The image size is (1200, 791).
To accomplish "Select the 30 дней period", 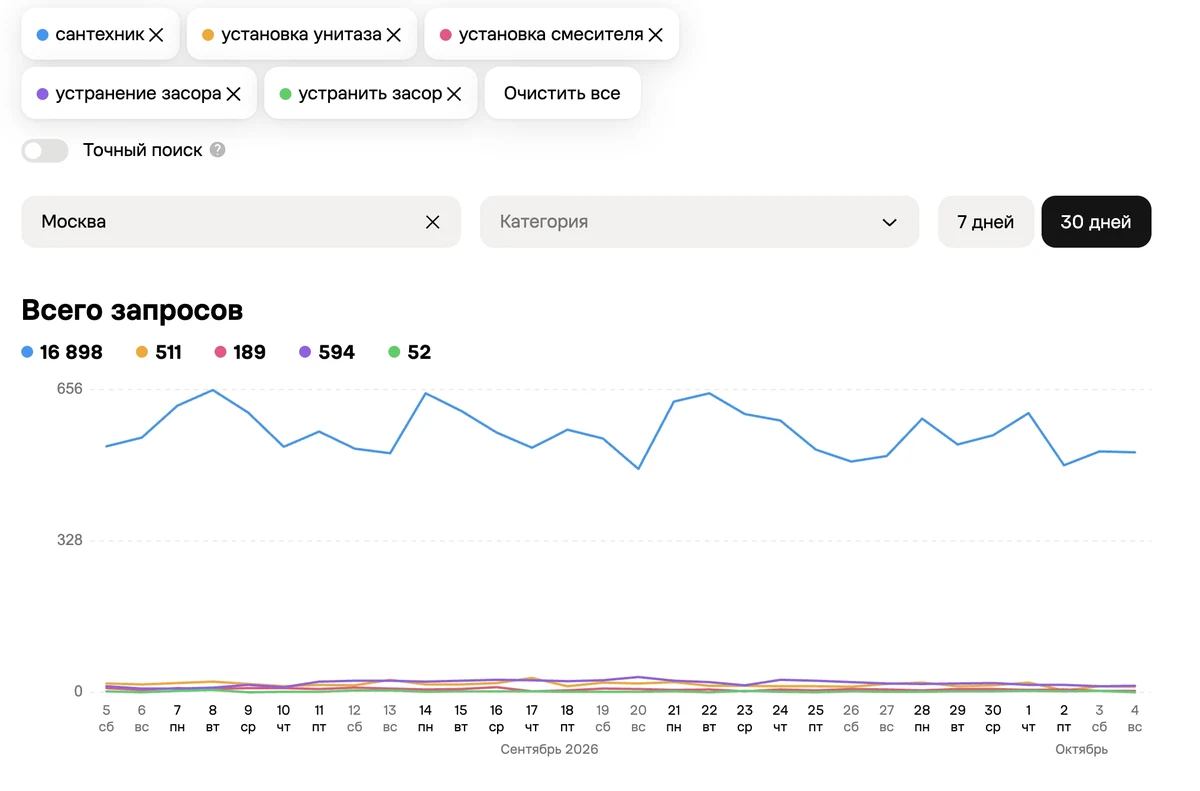I will [x=1096, y=222].
